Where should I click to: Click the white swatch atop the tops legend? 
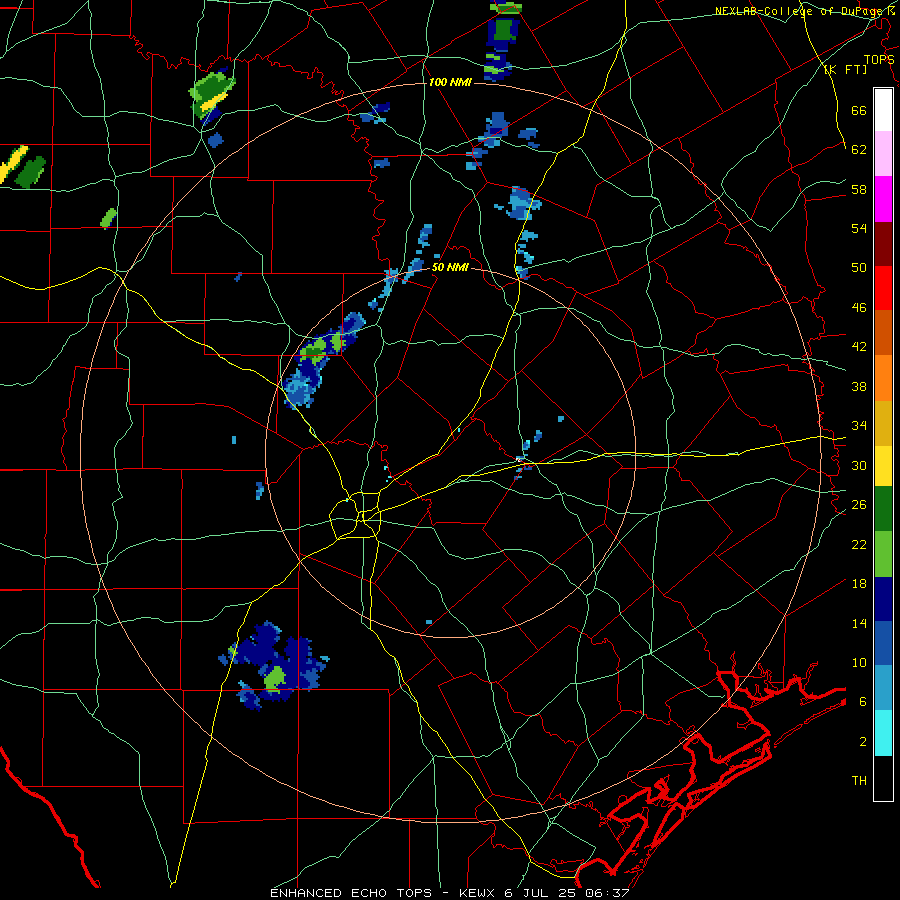883,110
